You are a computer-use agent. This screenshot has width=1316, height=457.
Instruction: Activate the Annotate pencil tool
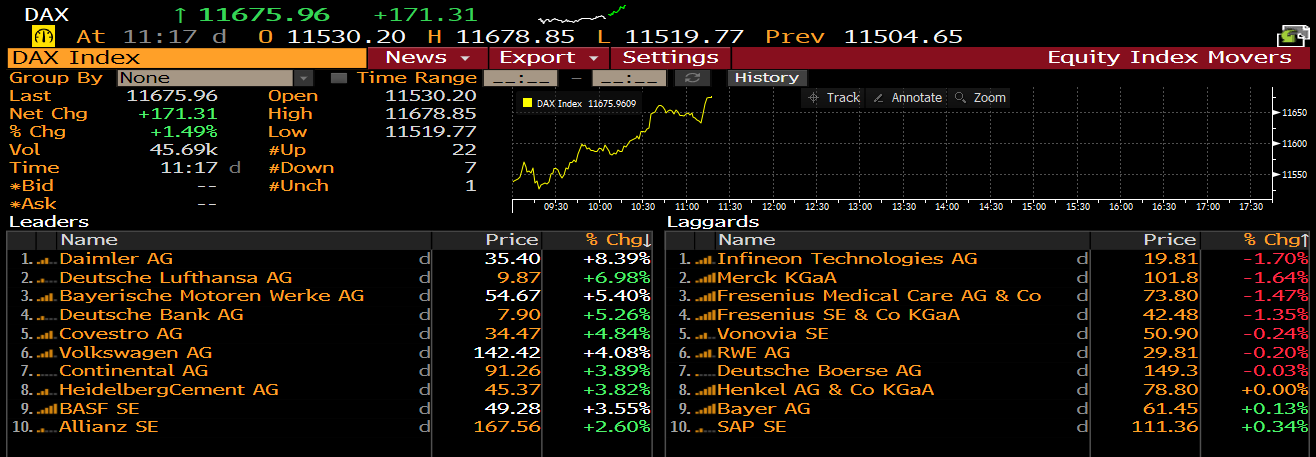907,97
